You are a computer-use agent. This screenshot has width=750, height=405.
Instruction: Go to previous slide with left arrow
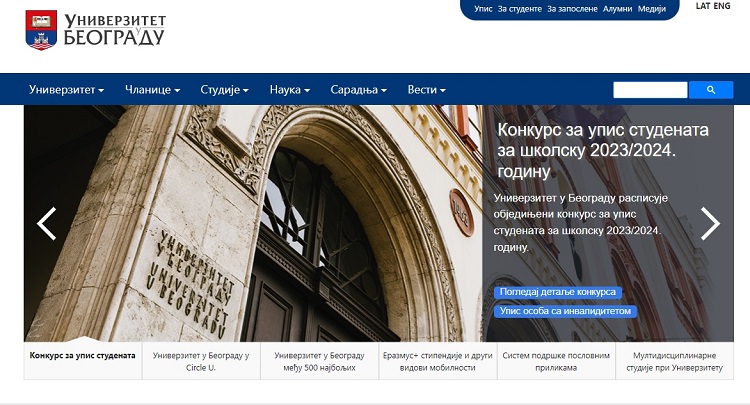coord(47,223)
